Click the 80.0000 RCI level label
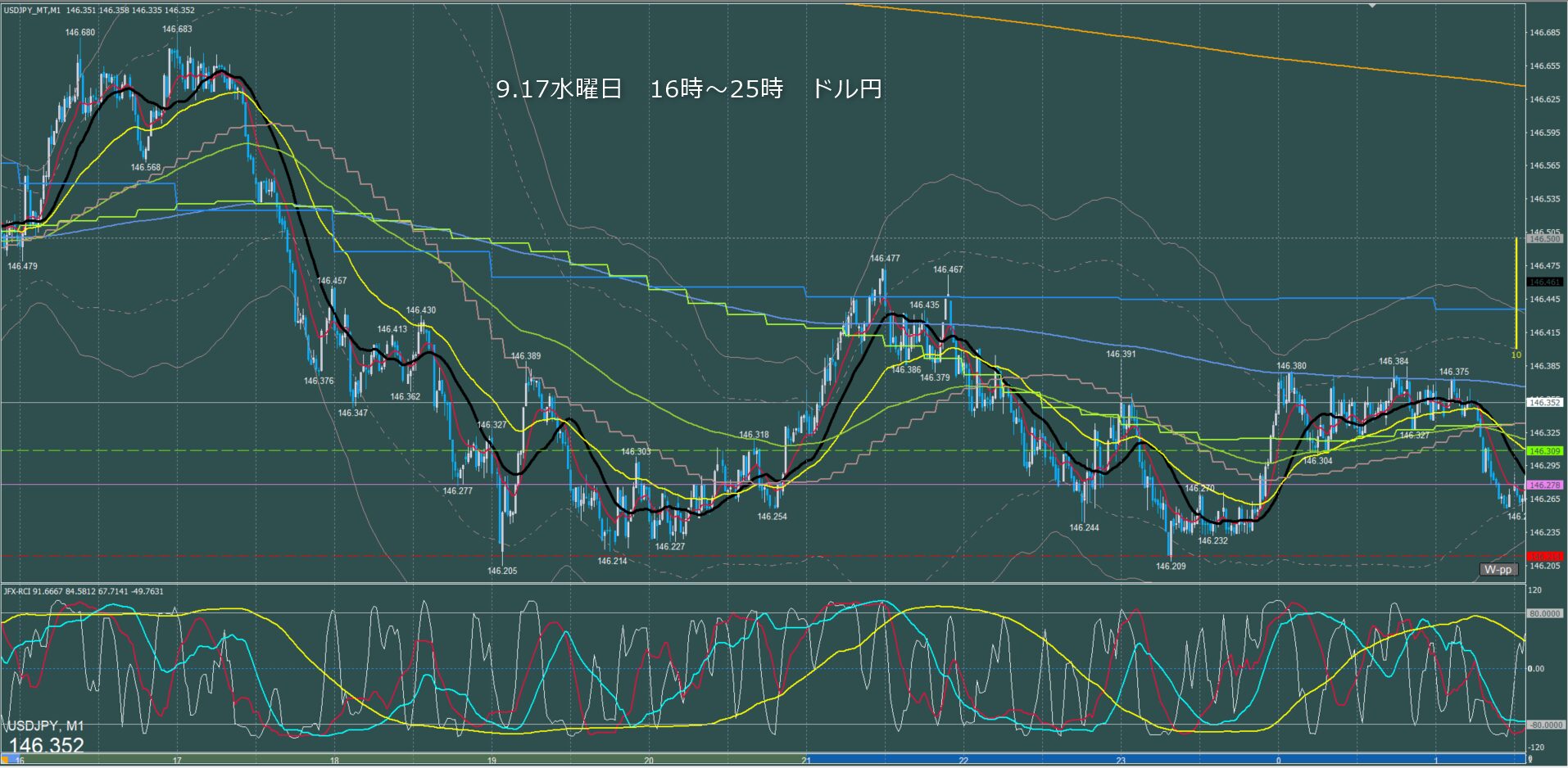 (1545, 613)
